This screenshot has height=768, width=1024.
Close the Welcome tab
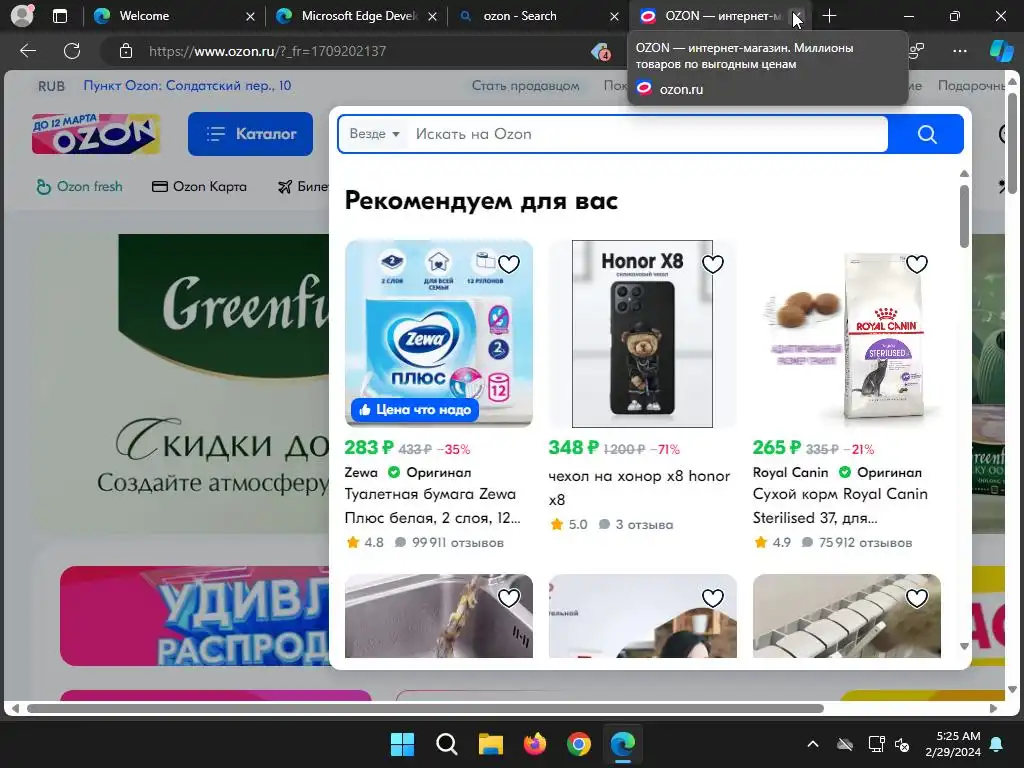pos(250,16)
